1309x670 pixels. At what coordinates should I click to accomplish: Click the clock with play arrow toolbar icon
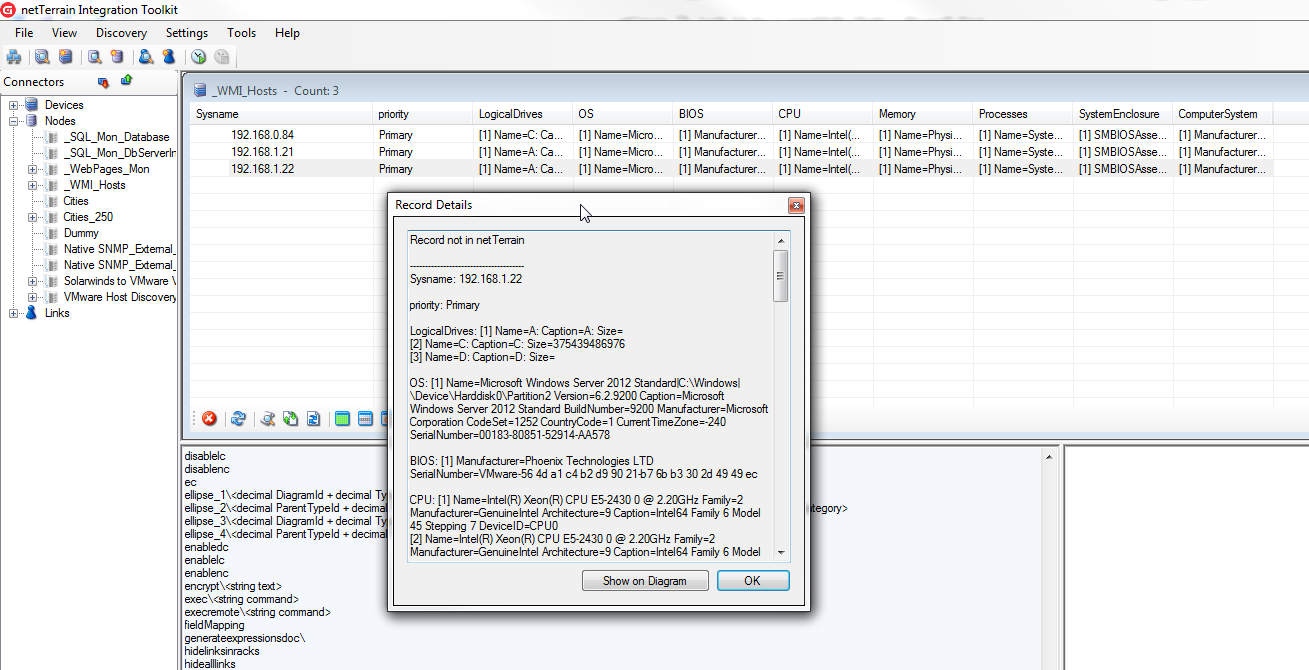(x=199, y=57)
